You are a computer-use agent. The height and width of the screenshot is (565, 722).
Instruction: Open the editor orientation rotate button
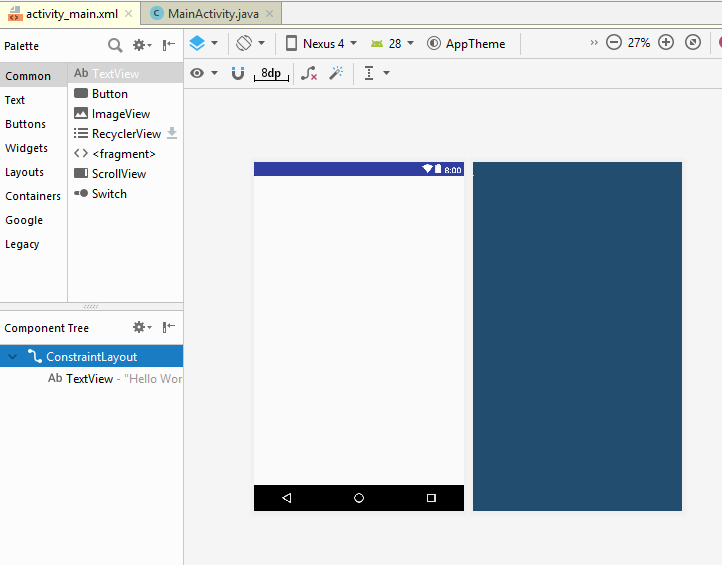244,43
